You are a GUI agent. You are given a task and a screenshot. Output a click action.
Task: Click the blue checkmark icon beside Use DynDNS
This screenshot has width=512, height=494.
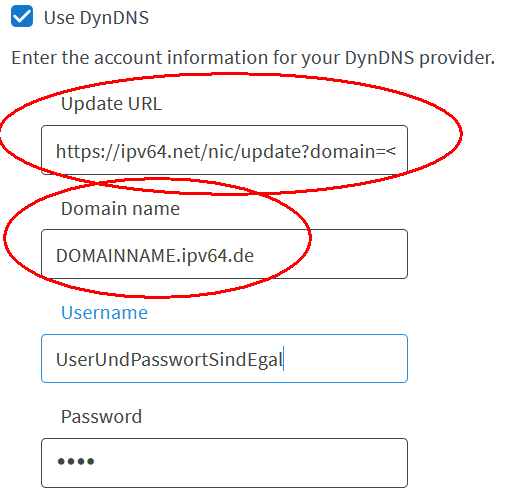click(x=22, y=16)
